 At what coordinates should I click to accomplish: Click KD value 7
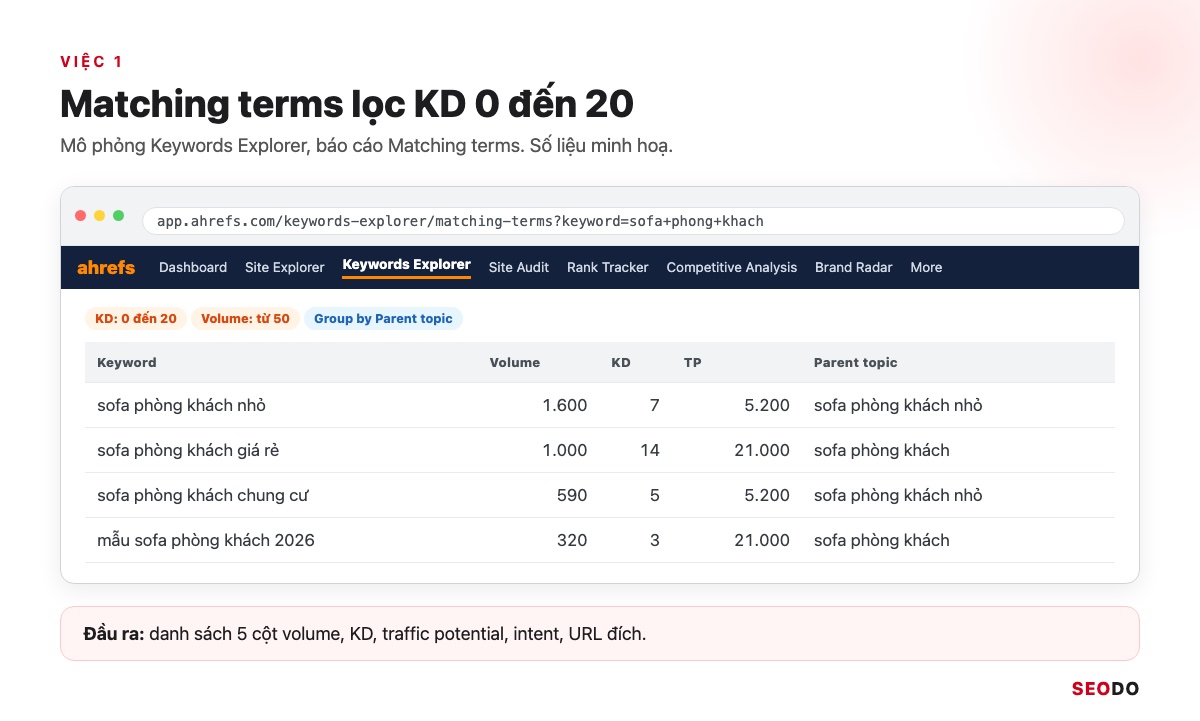(x=655, y=405)
